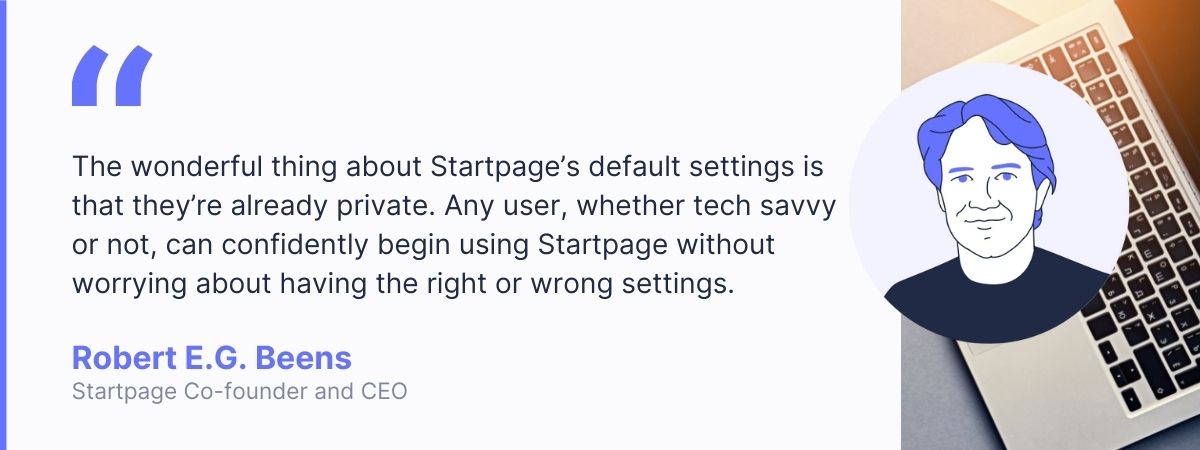Click the blue vertical accent bar
The height and width of the screenshot is (450, 1200).
tap(3, 225)
